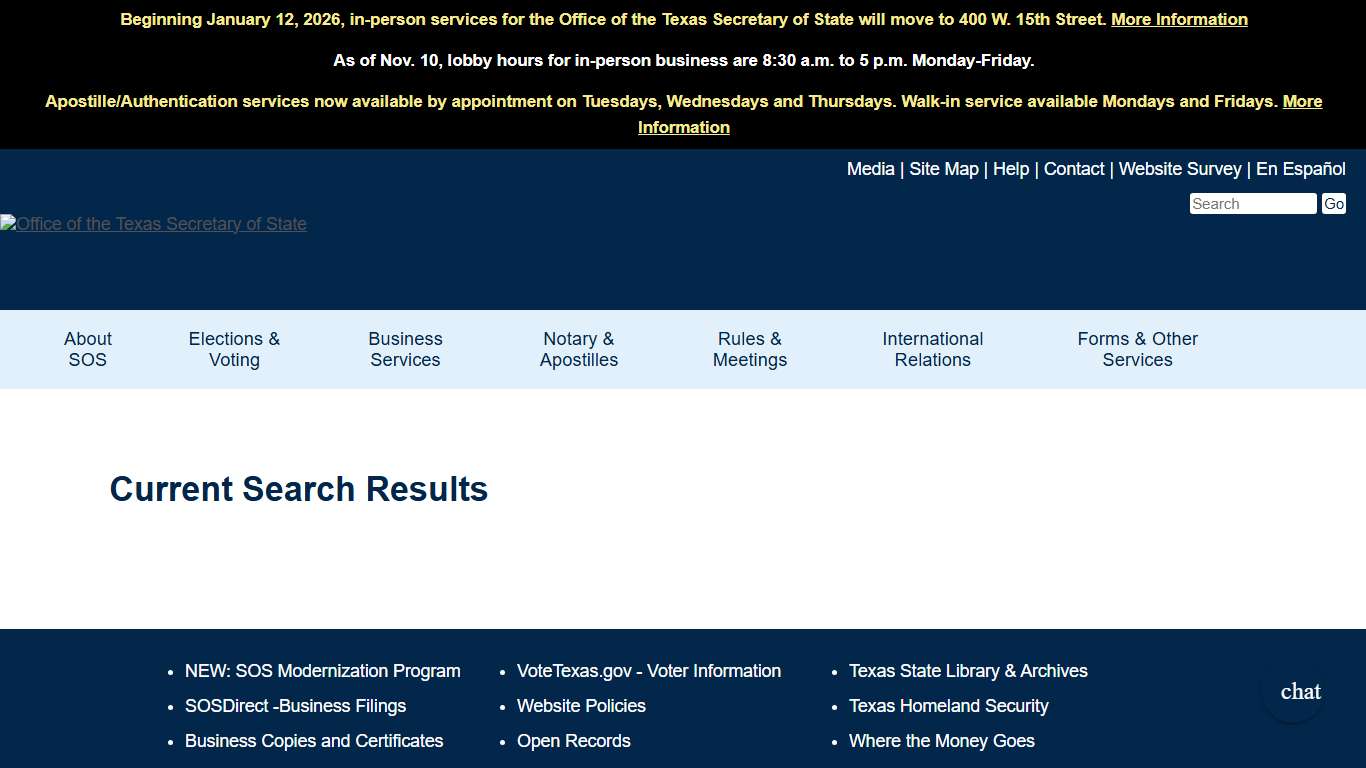
Task: Open the Notary & Apostilles menu
Action: tap(578, 349)
